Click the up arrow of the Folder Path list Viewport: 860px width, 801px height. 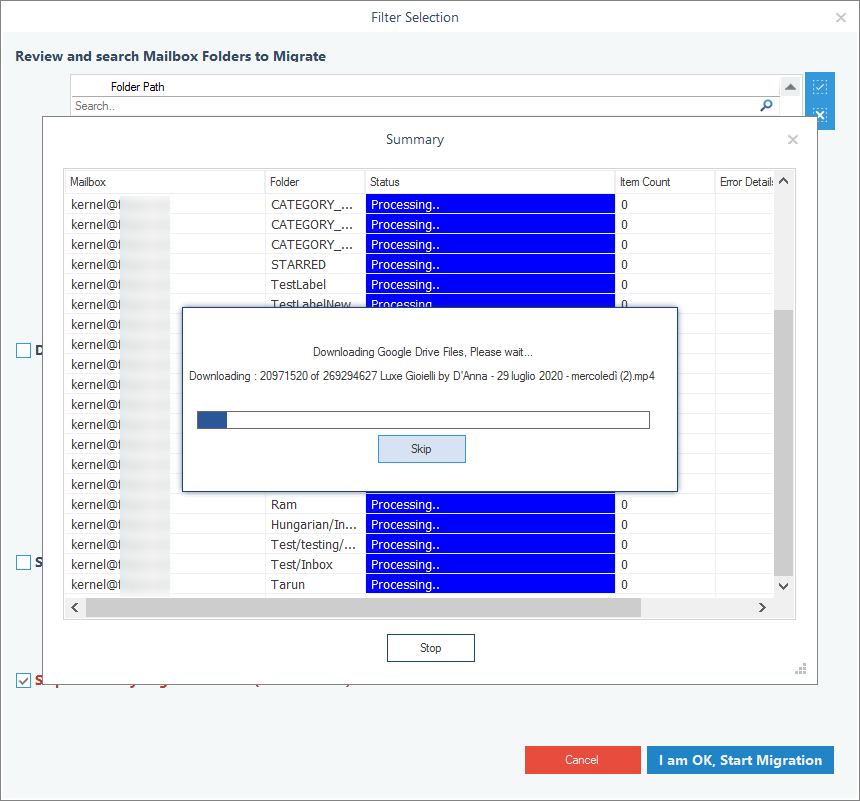(790, 87)
